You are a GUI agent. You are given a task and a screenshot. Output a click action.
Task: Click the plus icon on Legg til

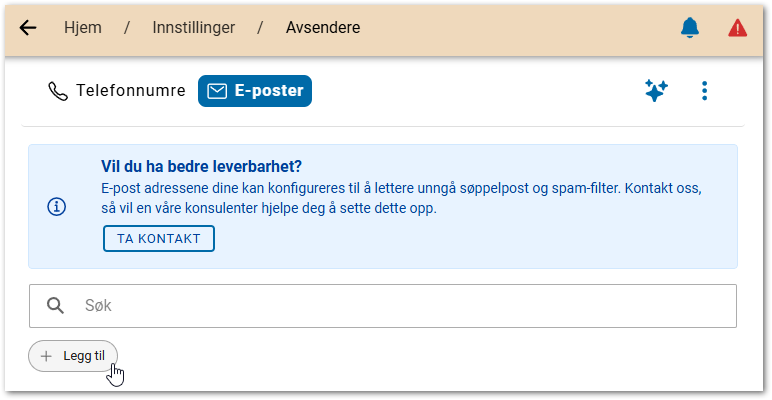46,355
